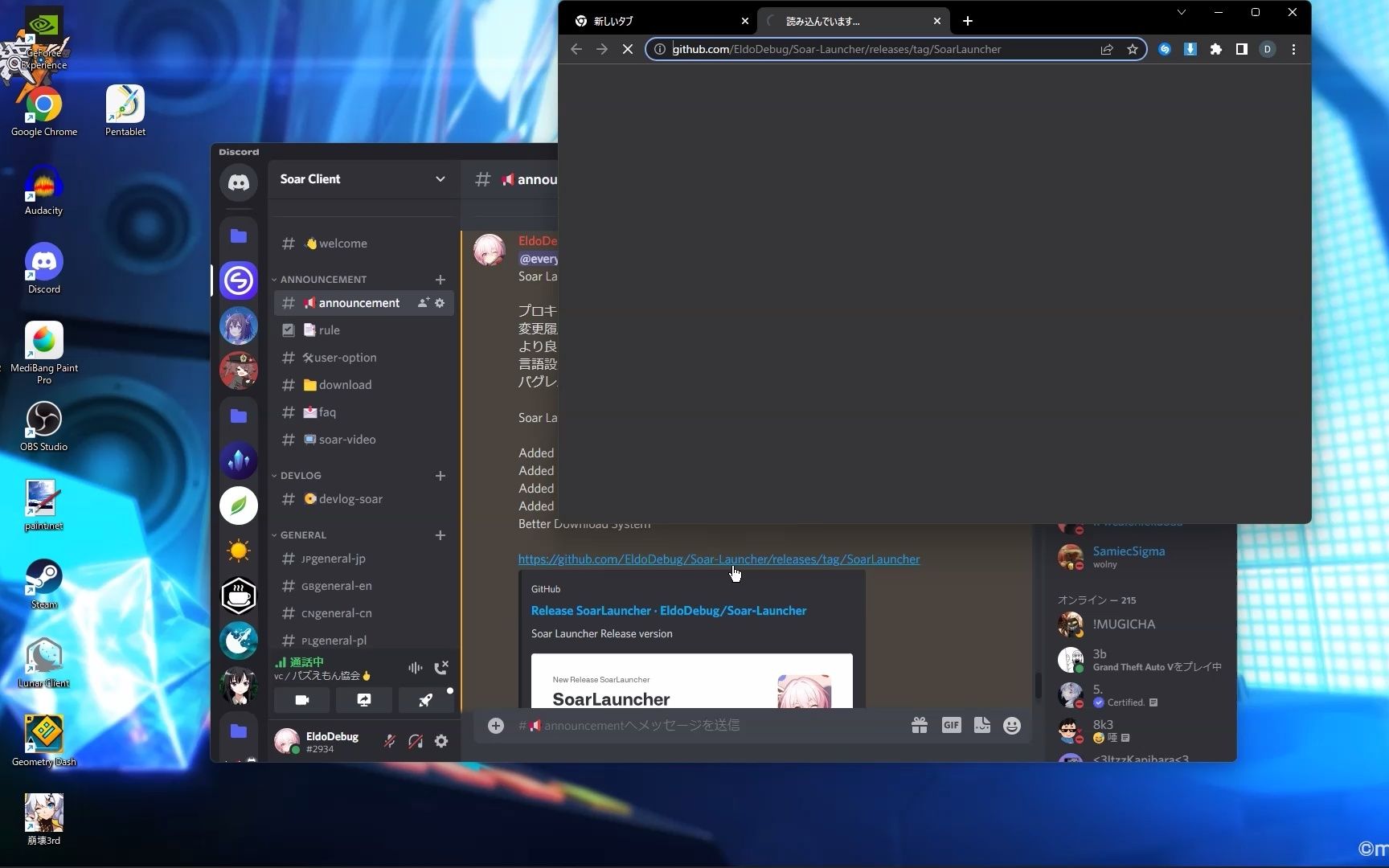
Task: Share this page icon in address bar
Action: [x=1107, y=50]
